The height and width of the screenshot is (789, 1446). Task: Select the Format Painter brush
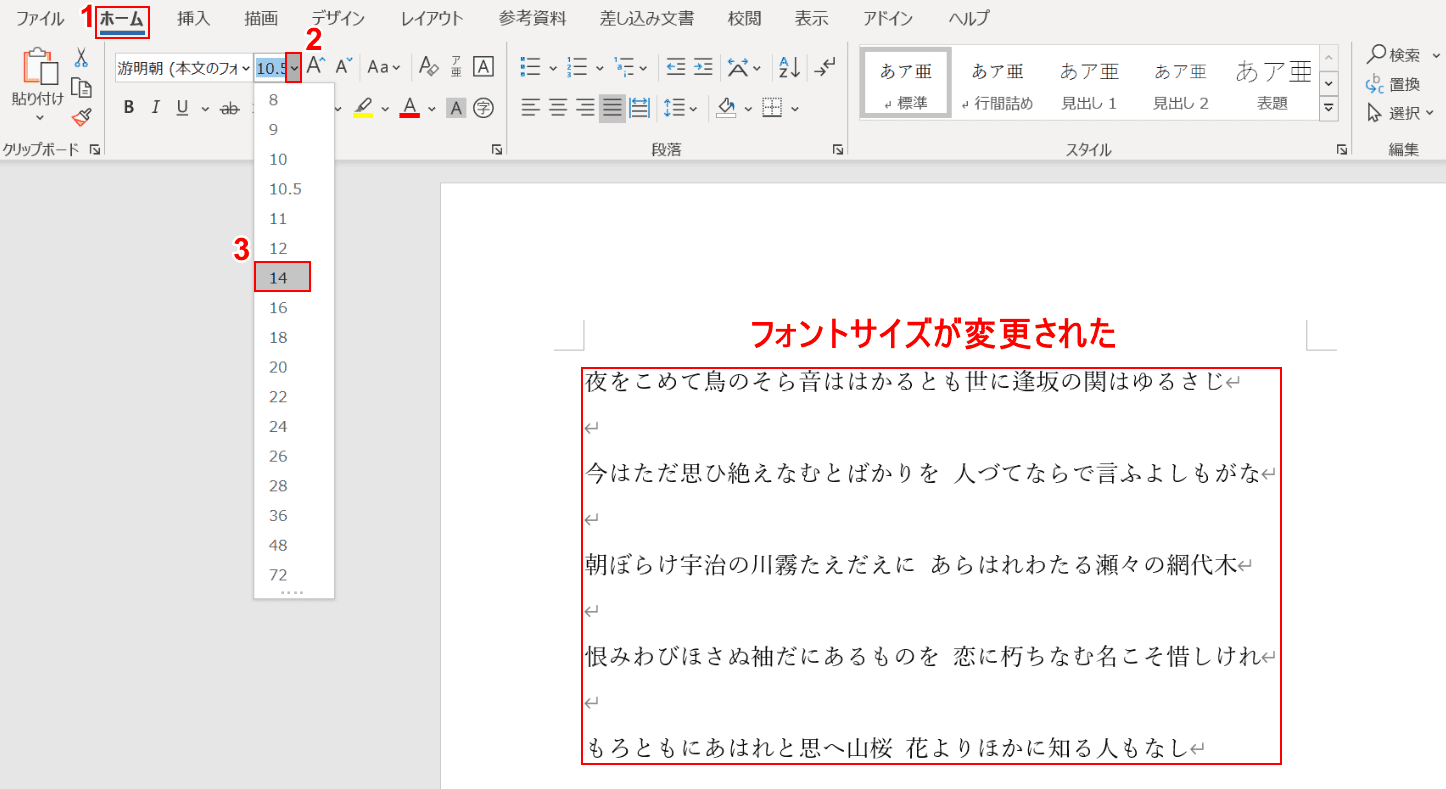(x=81, y=117)
